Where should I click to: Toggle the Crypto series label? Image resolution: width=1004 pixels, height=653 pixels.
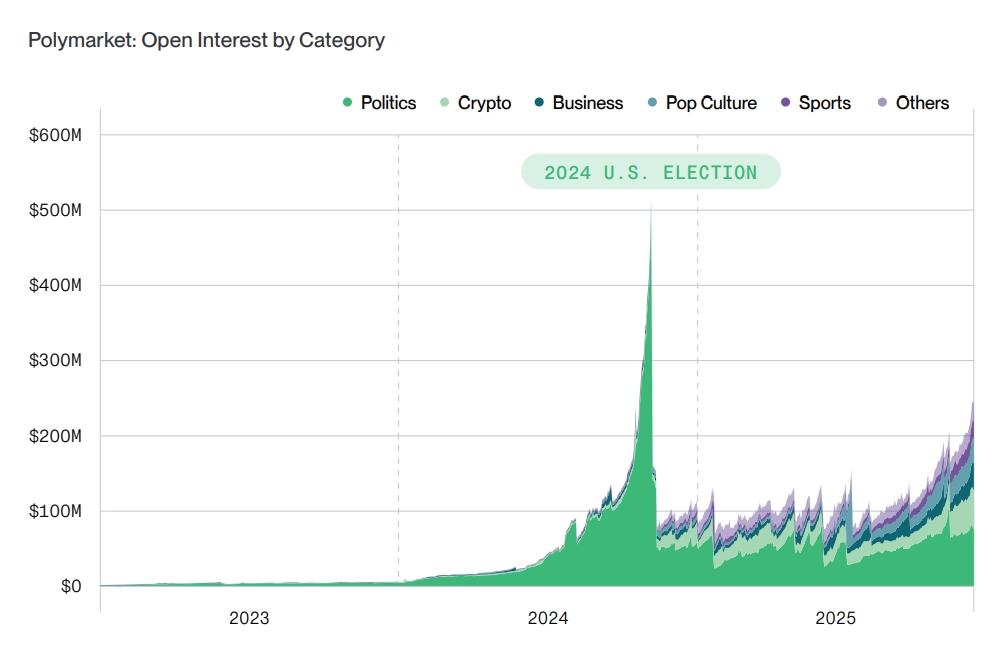tap(484, 103)
